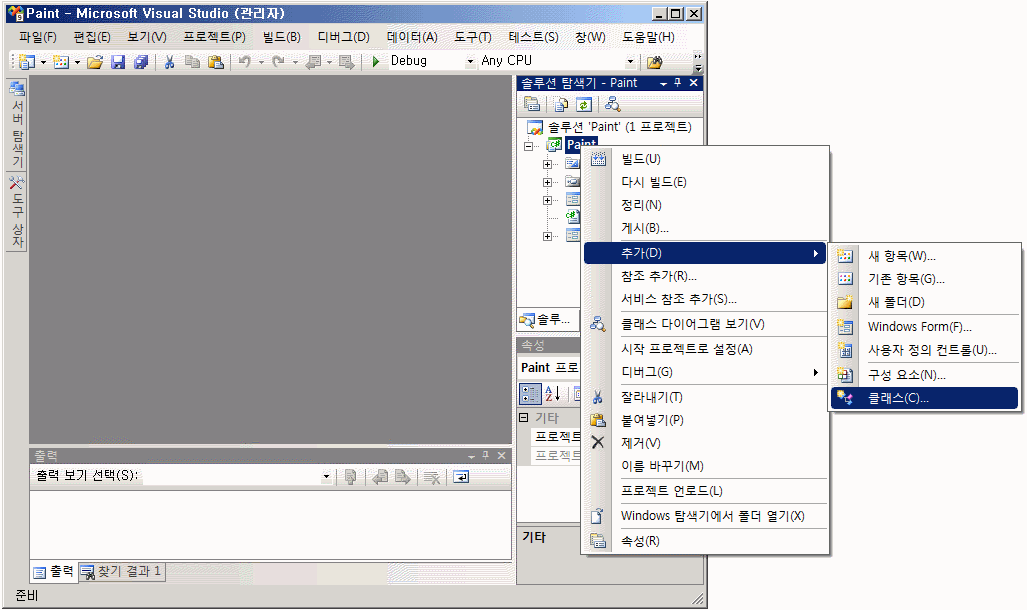
Task: Select 새 항목(W)... in the submenu
Action: click(x=924, y=256)
